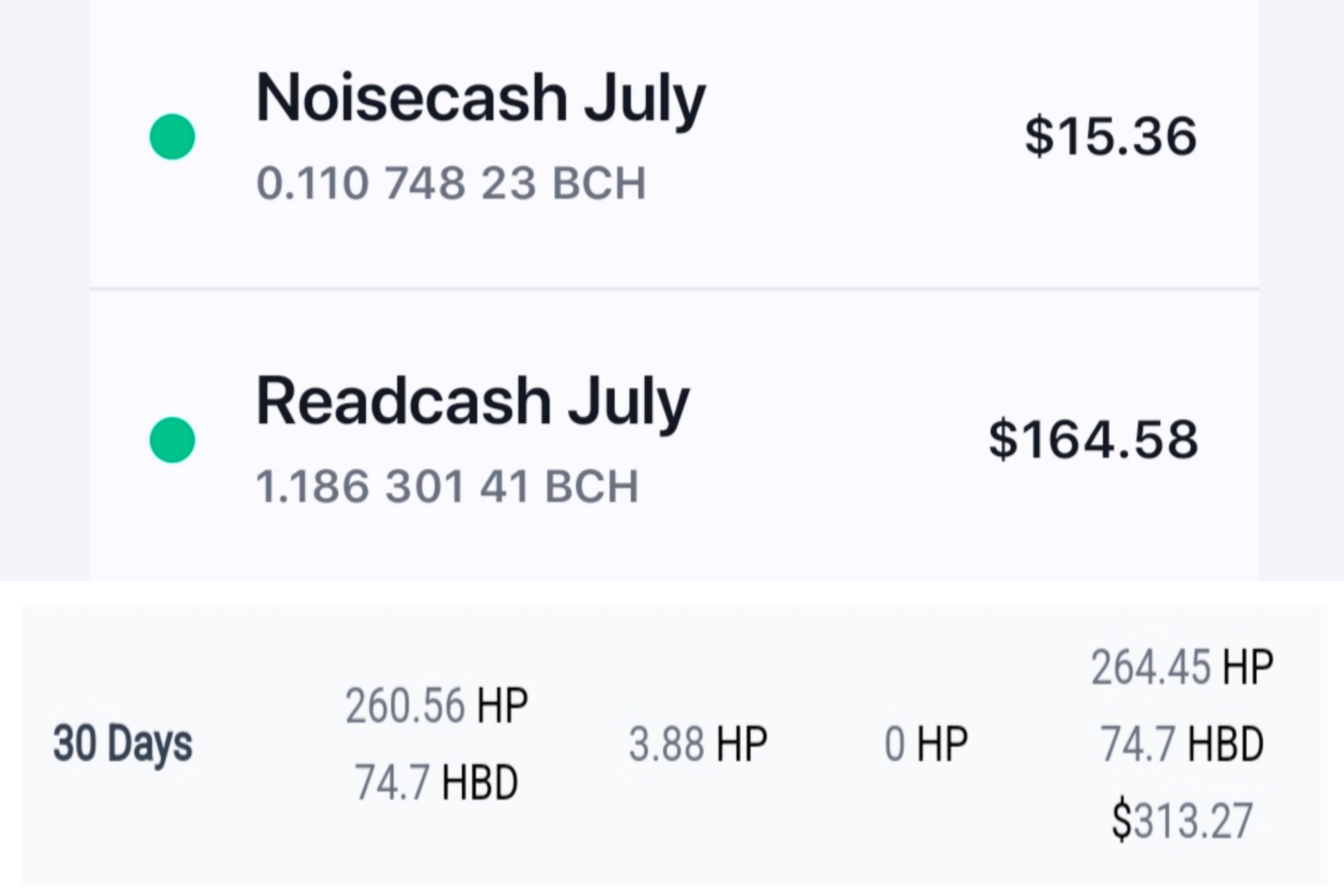1344x896 pixels.
Task: Click the 0.110 748 23 BCH balance
Action: click(x=451, y=184)
